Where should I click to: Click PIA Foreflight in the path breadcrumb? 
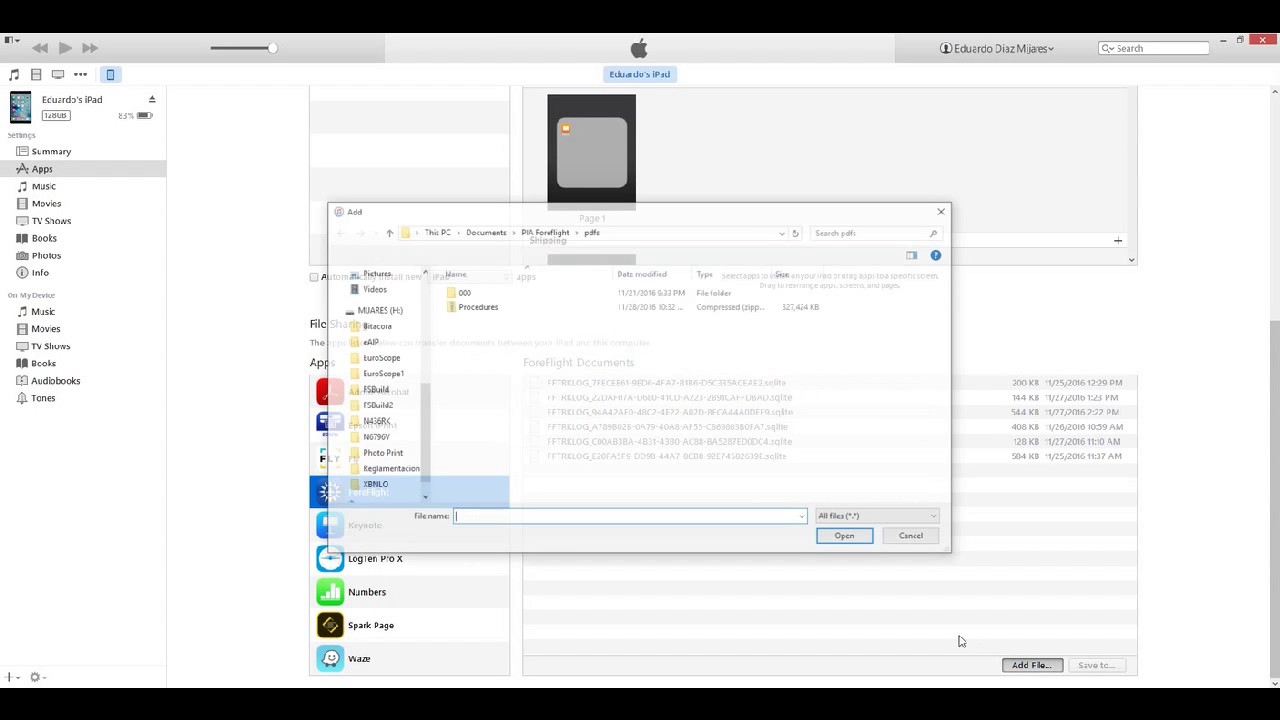pos(545,233)
